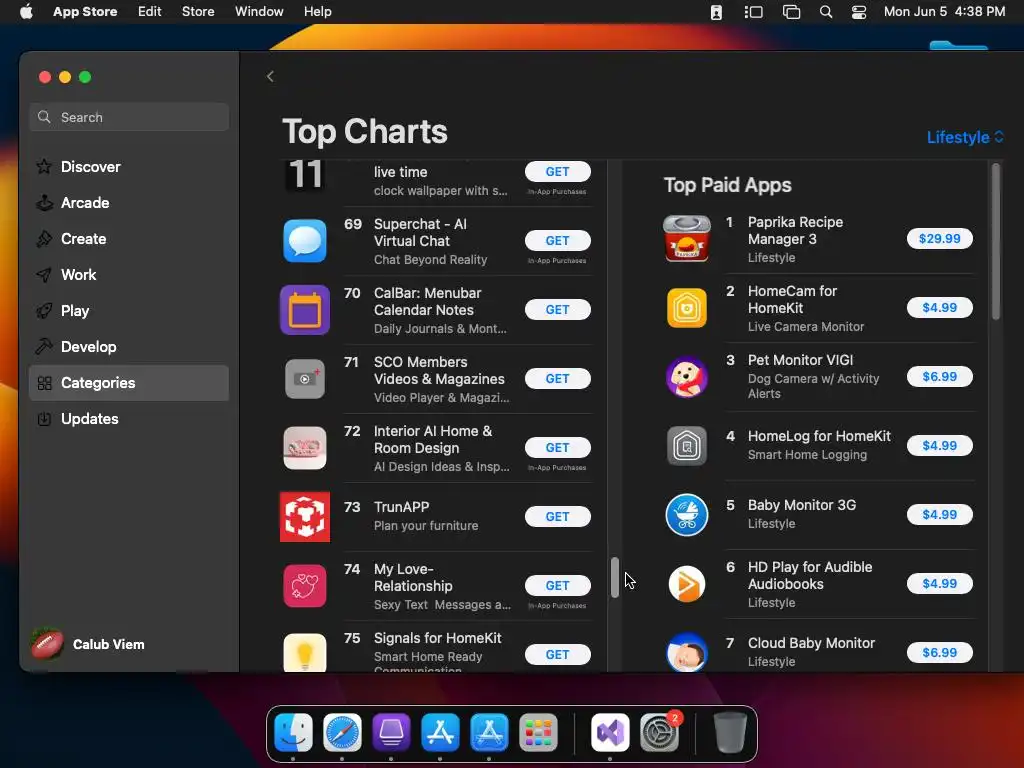The image size is (1024, 768).
Task: Open the Apple menu
Action: pyautogui.click(x=26, y=12)
